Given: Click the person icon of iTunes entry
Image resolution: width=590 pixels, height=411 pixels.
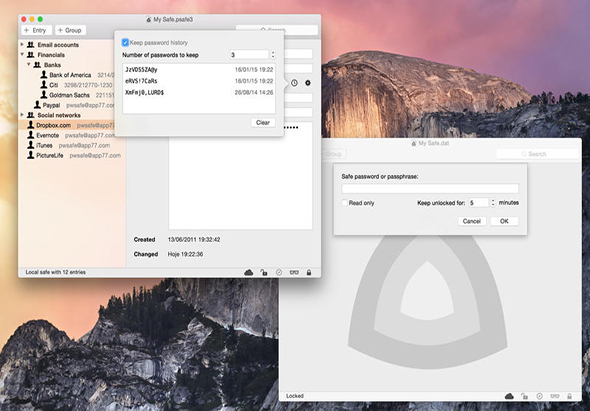Looking at the screenshot, I should tap(31, 145).
